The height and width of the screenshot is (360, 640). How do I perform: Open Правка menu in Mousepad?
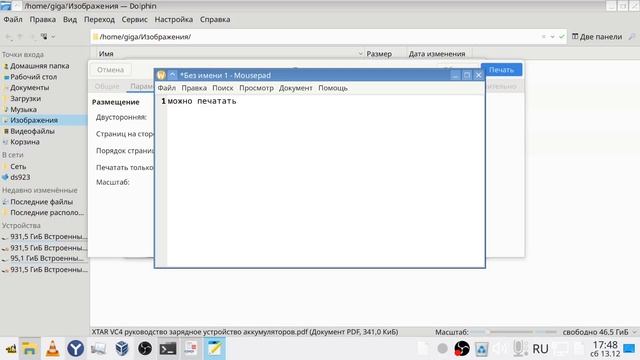(x=194, y=88)
